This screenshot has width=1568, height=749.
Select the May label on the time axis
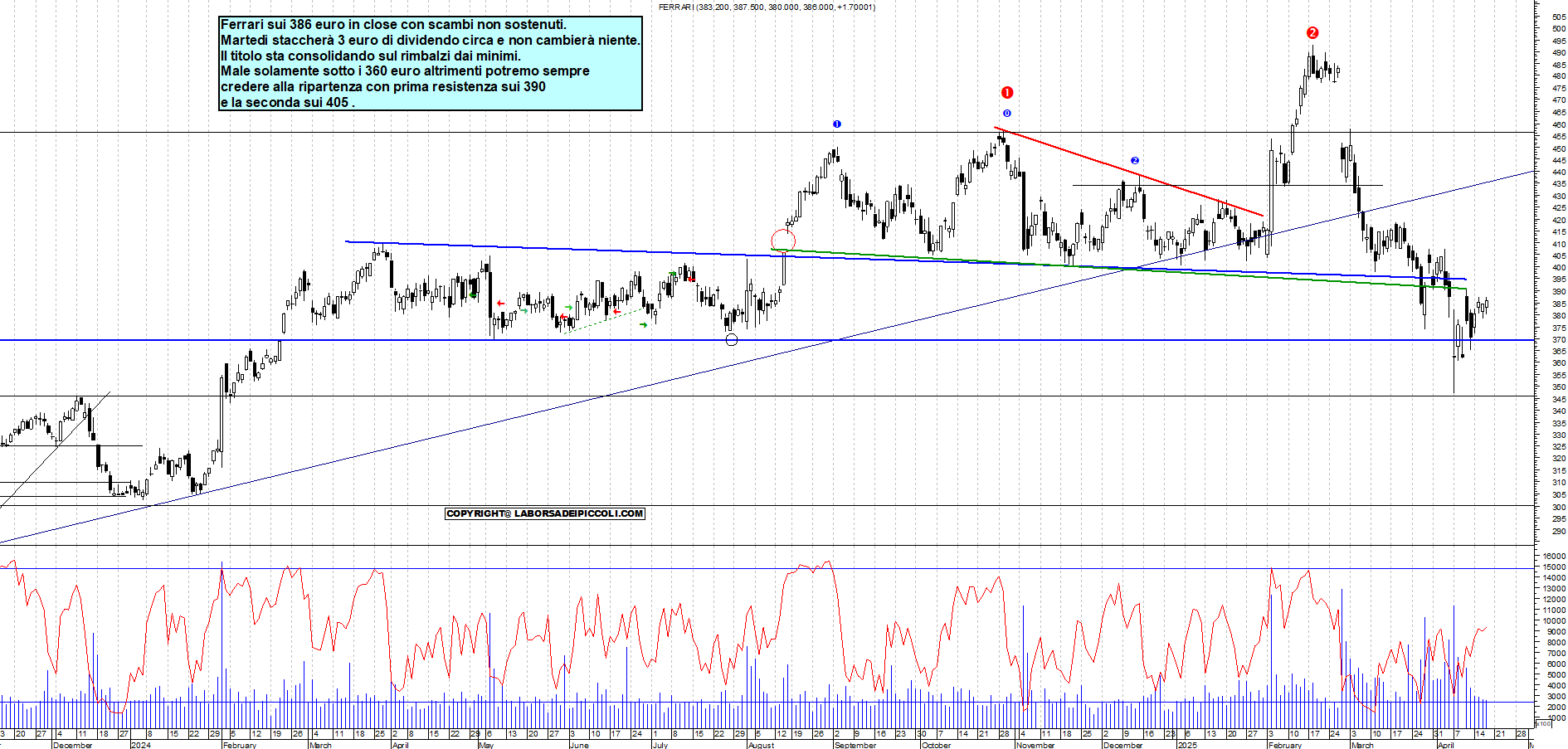pyautogui.click(x=486, y=745)
